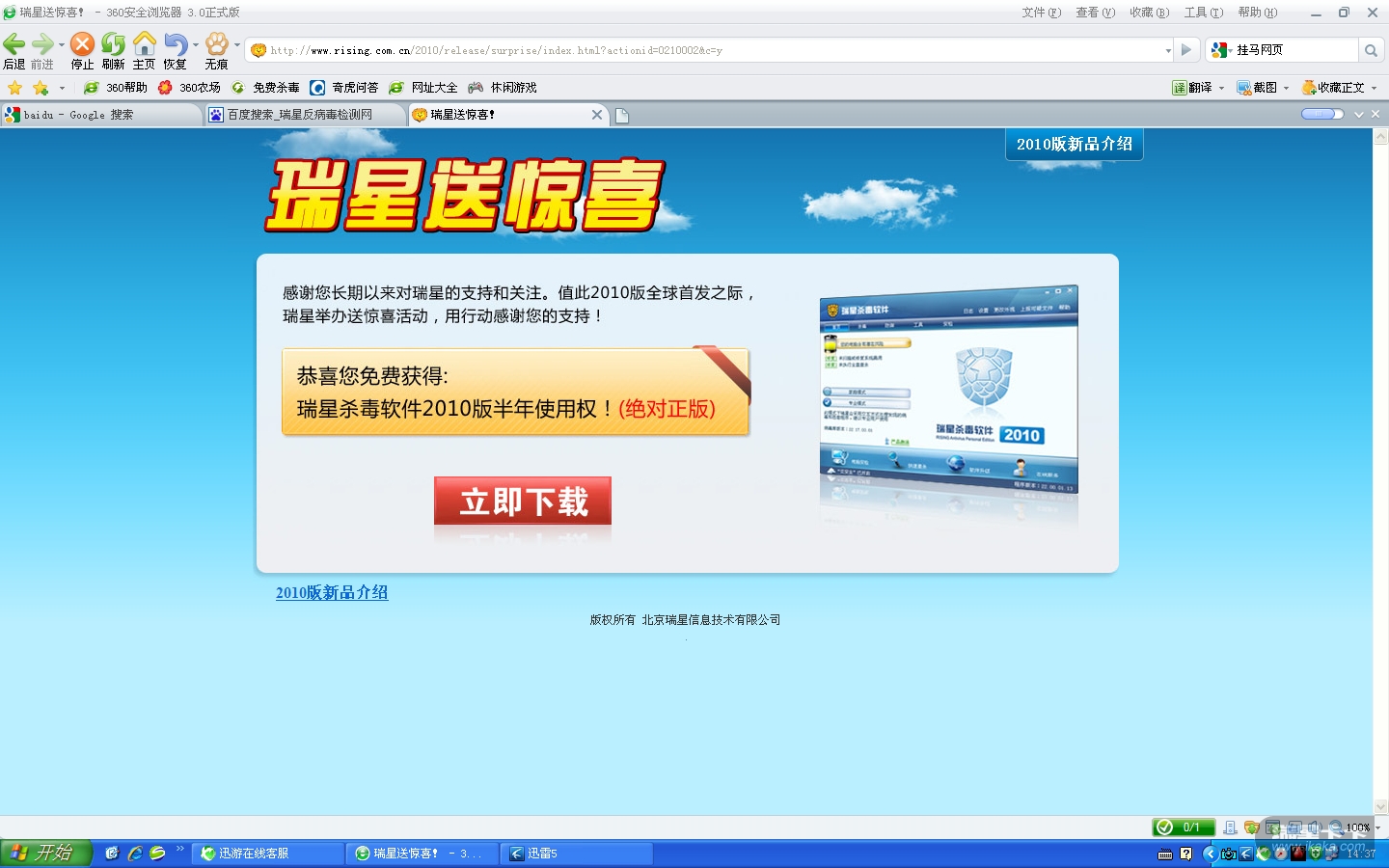Open the tab list chevron
The width and height of the screenshot is (1389, 868).
click(x=1359, y=115)
